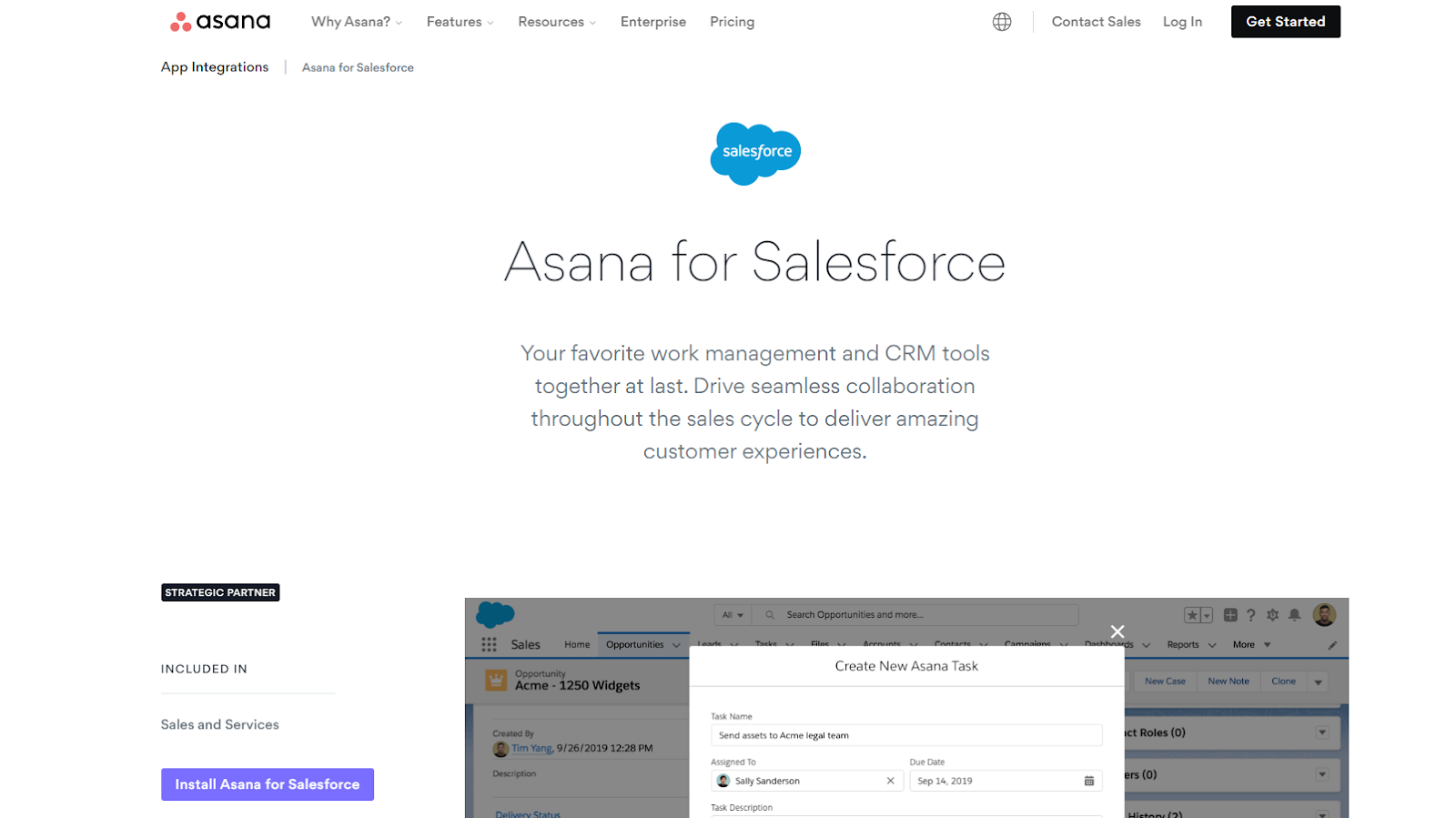1456x818 pixels.
Task: Open the language globe selector
Action: [1002, 22]
